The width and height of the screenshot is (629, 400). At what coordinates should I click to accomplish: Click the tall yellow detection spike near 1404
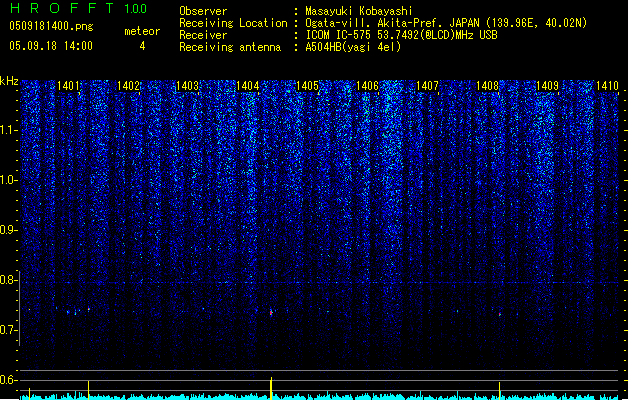pyautogui.click(x=271, y=388)
